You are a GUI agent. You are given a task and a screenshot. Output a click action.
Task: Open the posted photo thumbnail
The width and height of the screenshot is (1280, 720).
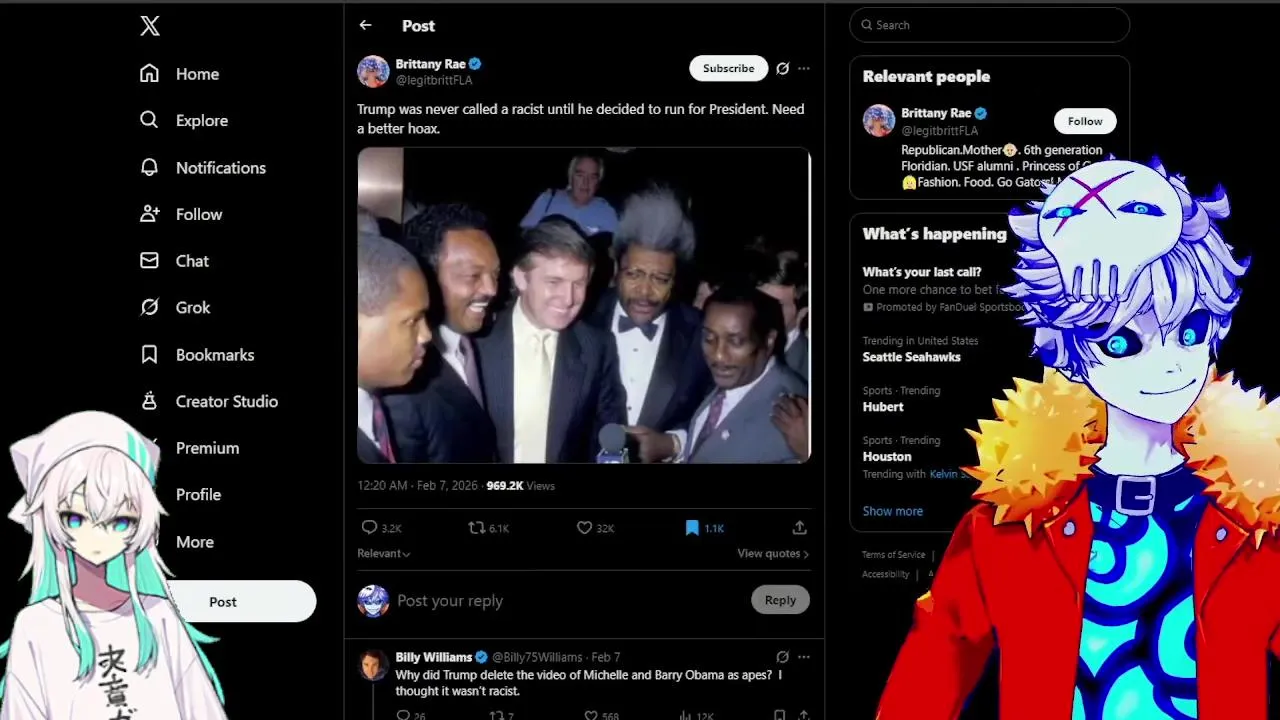pyautogui.click(x=584, y=305)
